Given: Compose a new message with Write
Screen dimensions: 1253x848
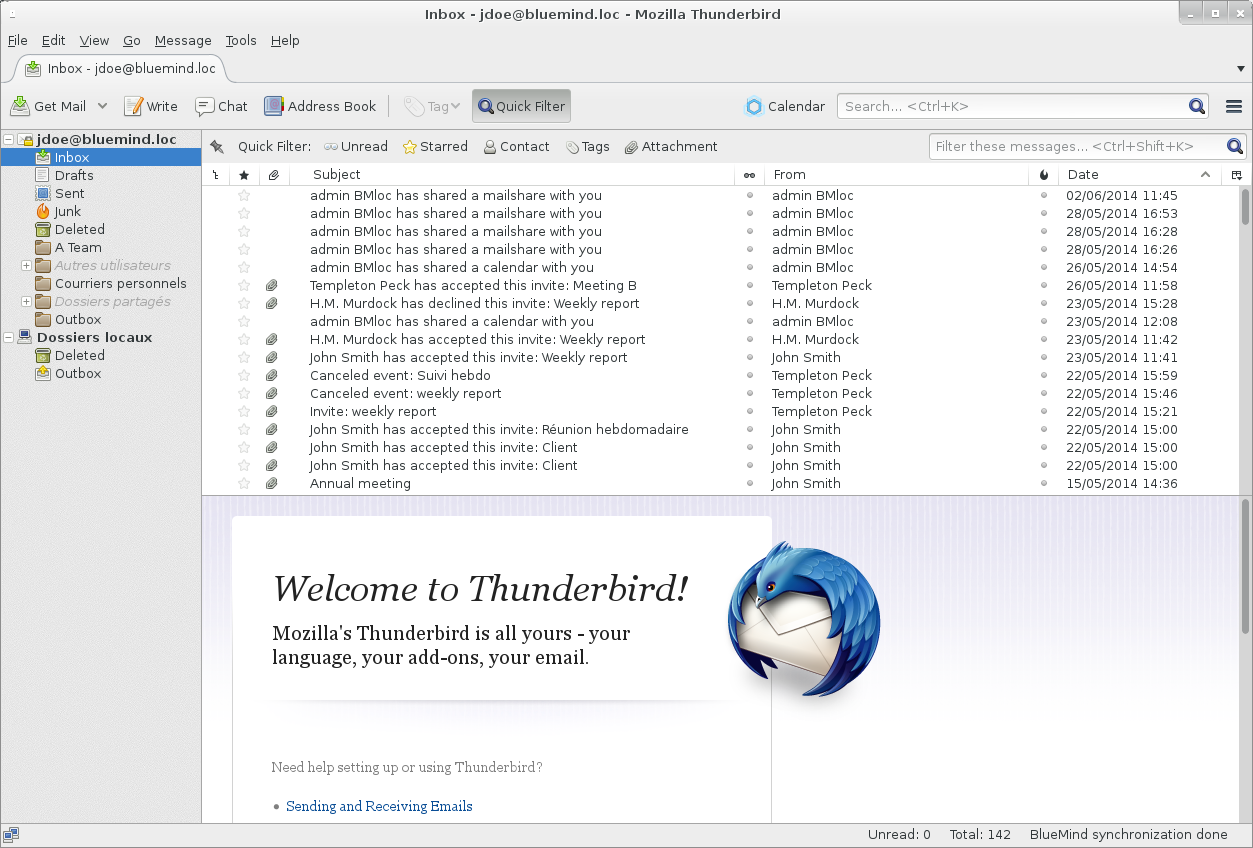Looking at the screenshot, I should coord(151,106).
